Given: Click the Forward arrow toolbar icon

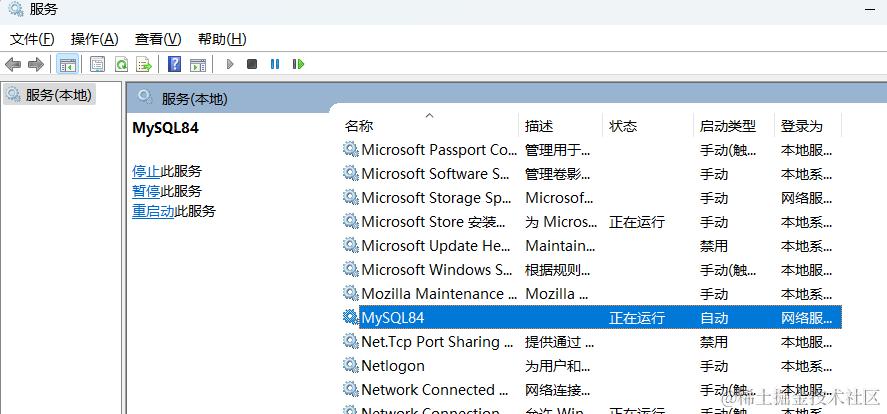Looking at the screenshot, I should [x=36, y=64].
